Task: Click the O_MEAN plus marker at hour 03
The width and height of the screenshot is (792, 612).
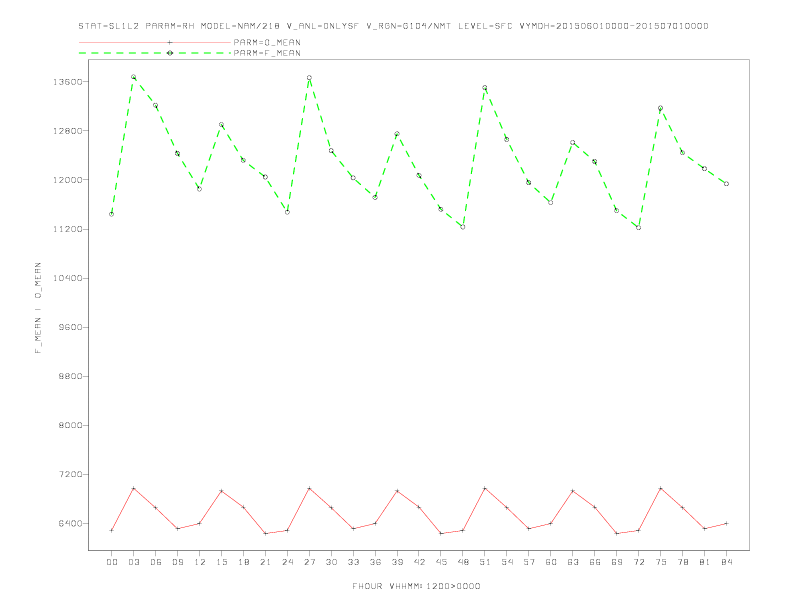Action: (x=133, y=488)
